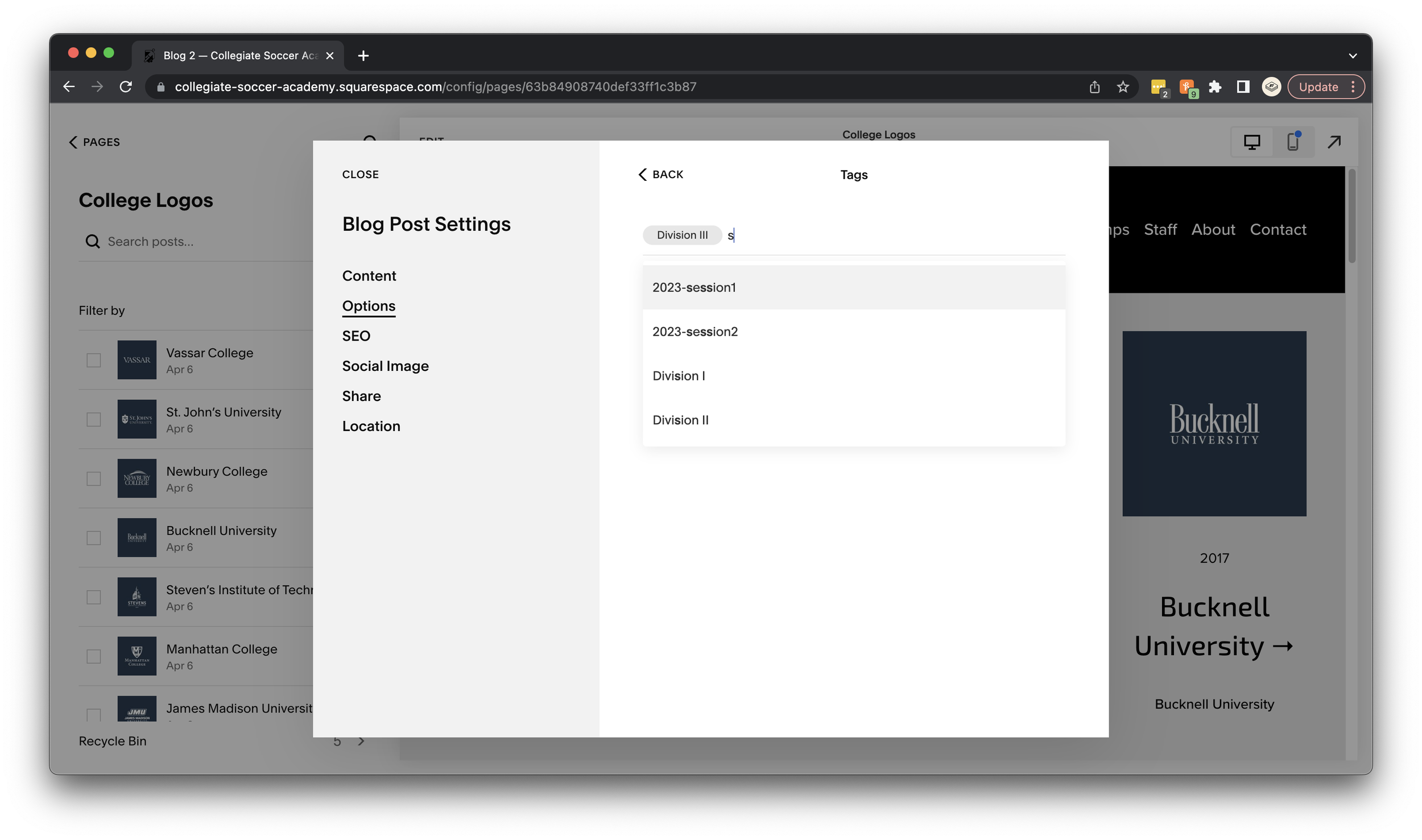The width and height of the screenshot is (1422, 840).
Task: Expand the Recycle Bin chevron
Action: coord(361,741)
